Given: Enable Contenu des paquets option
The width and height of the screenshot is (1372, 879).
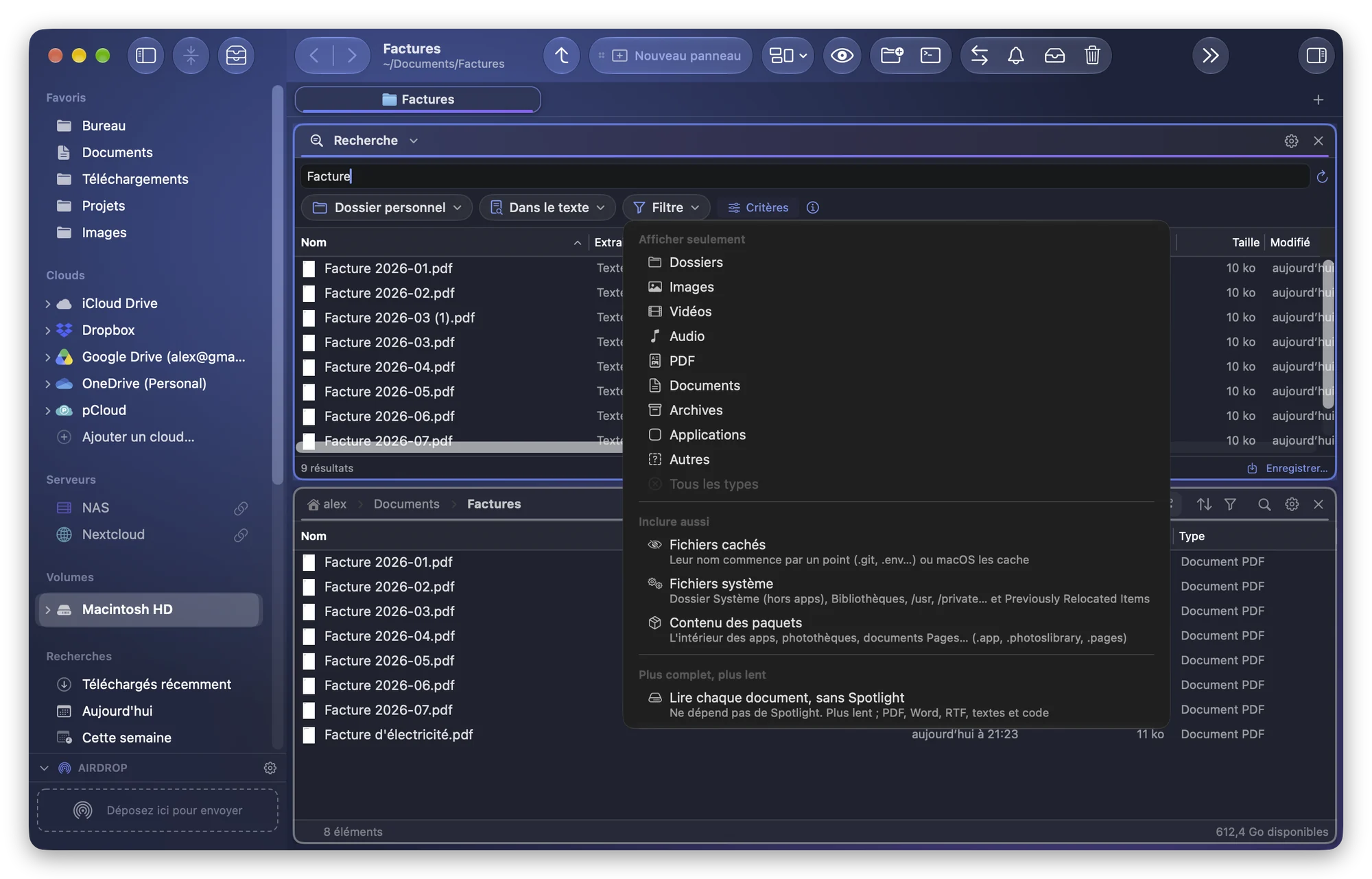Looking at the screenshot, I should click(896, 630).
